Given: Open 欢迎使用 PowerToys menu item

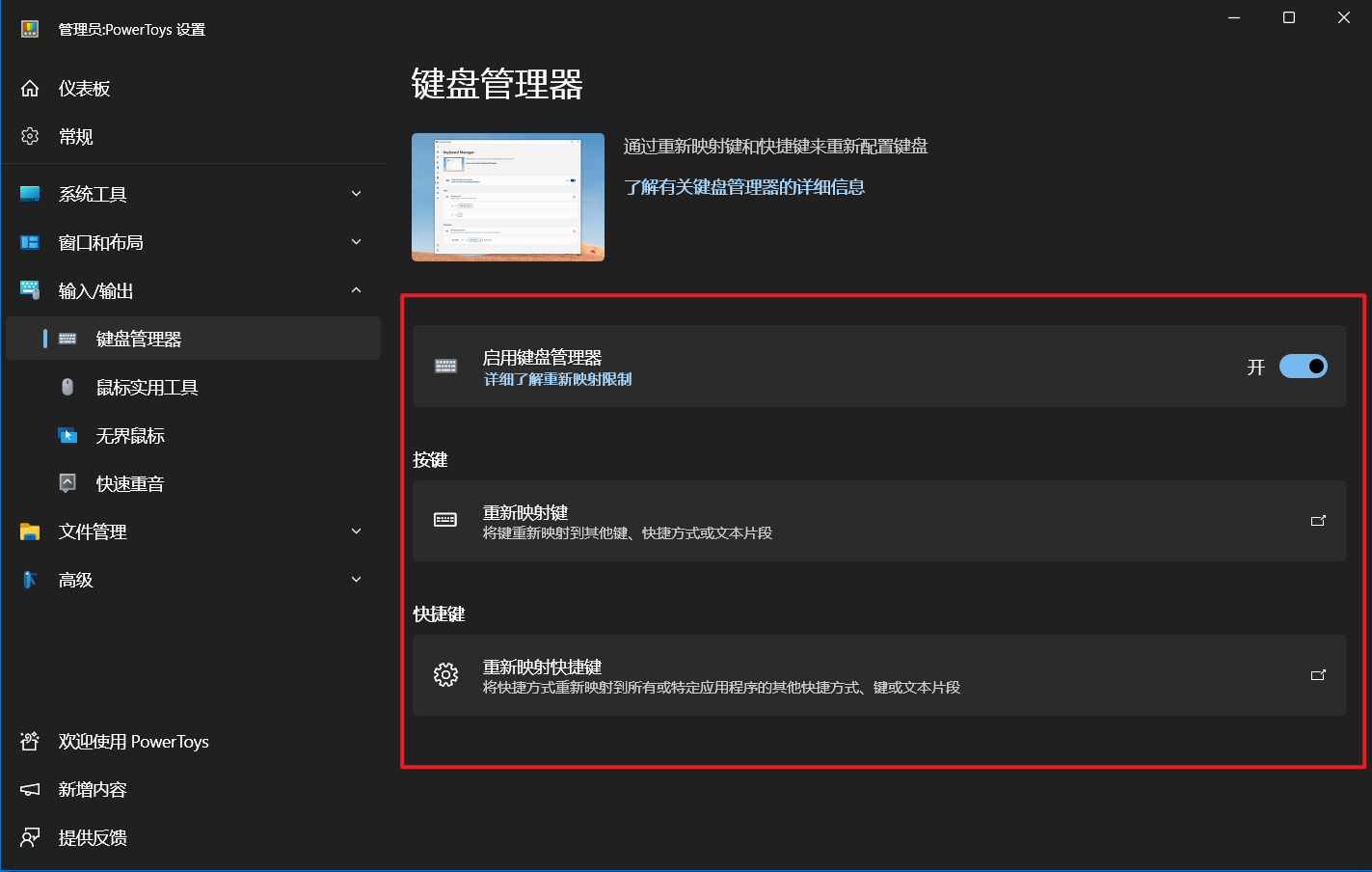Looking at the screenshot, I should [x=133, y=741].
